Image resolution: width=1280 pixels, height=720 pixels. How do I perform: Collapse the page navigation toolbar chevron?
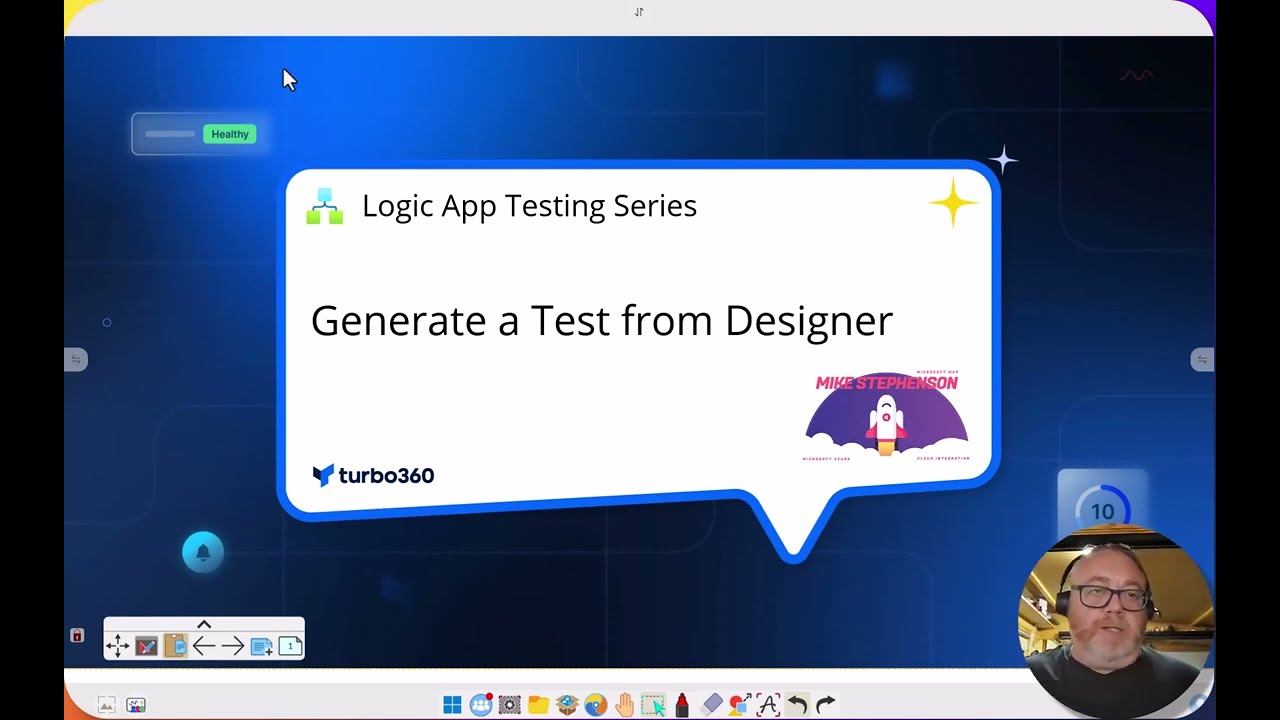pos(204,625)
